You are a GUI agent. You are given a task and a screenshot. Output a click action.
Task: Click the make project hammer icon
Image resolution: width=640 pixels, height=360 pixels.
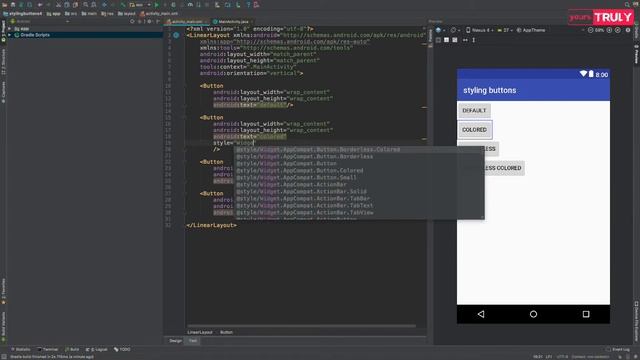122,5
